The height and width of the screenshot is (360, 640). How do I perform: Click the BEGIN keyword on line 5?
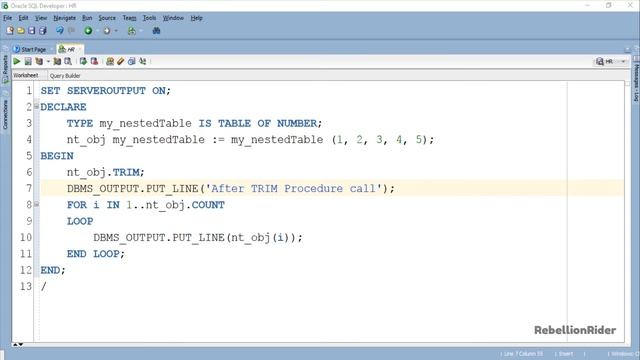pos(57,156)
